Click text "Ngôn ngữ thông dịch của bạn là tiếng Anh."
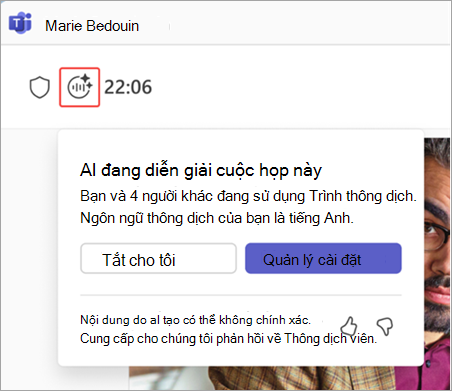 pos(217,218)
